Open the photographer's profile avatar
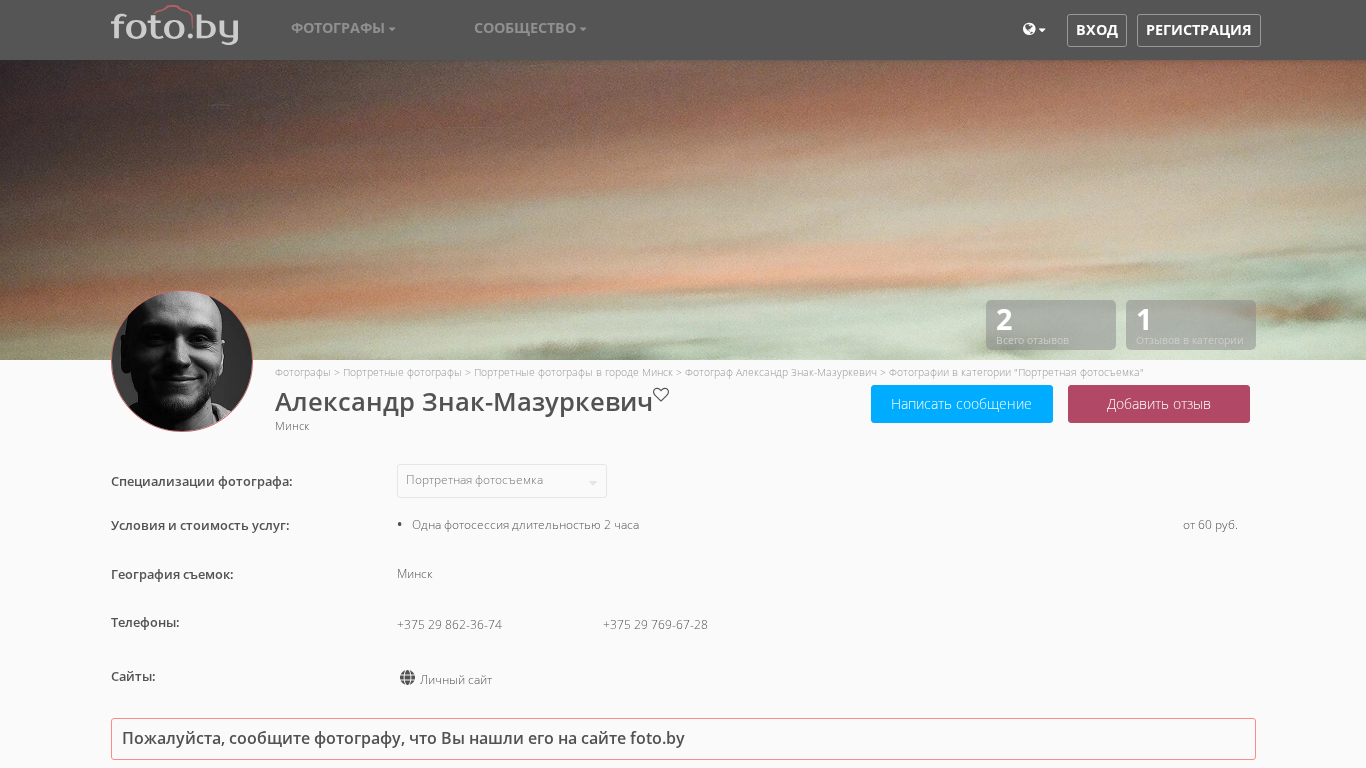This screenshot has height=768, width=1366. [182, 361]
